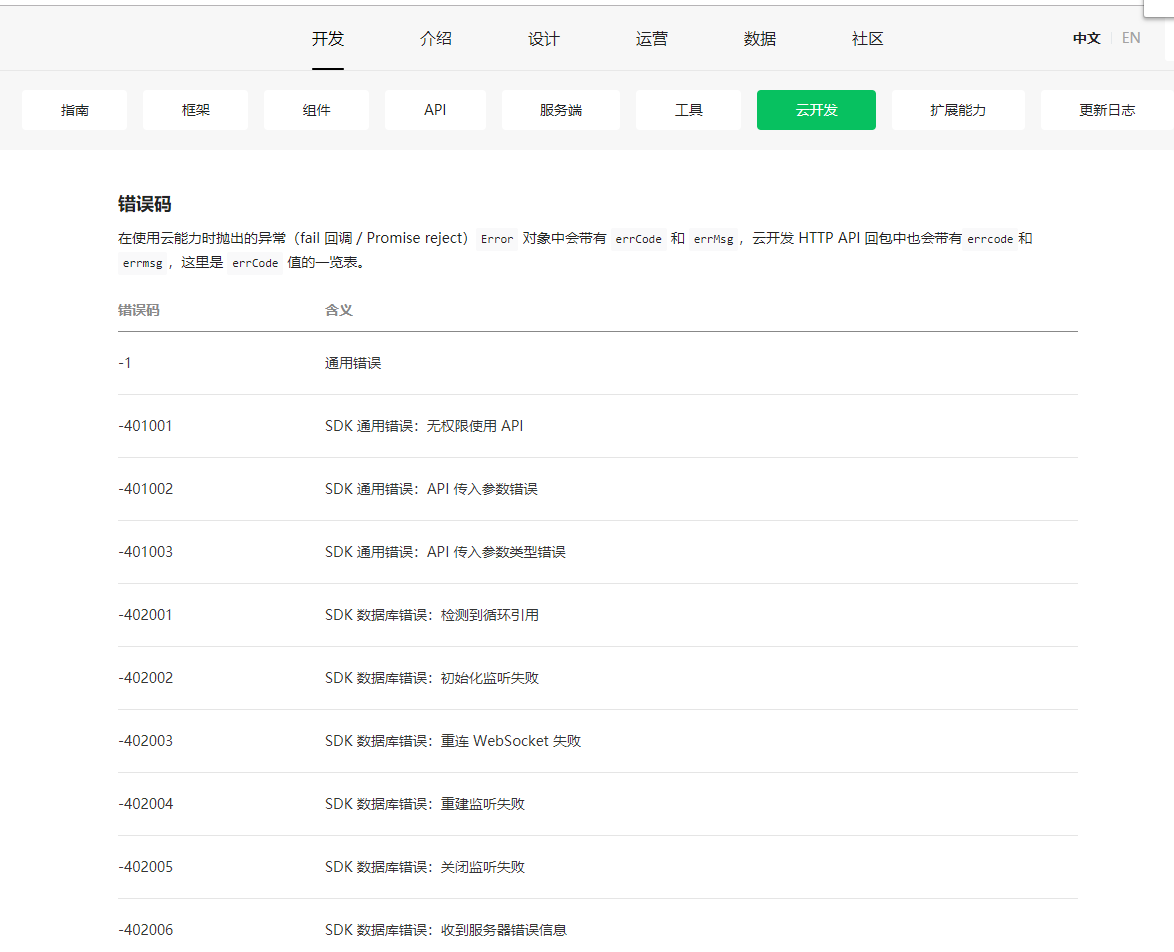Open the 扩展能力 section button

[x=958, y=110]
